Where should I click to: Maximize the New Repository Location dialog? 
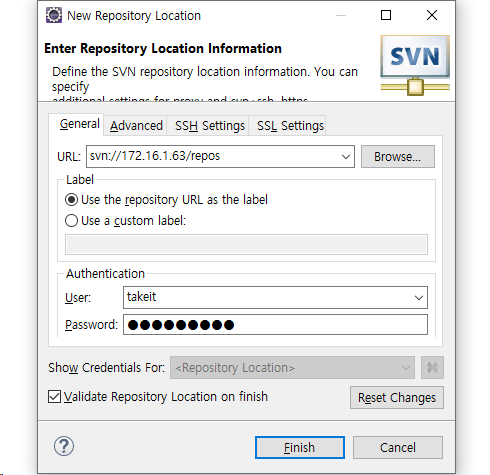tap(386, 15)
